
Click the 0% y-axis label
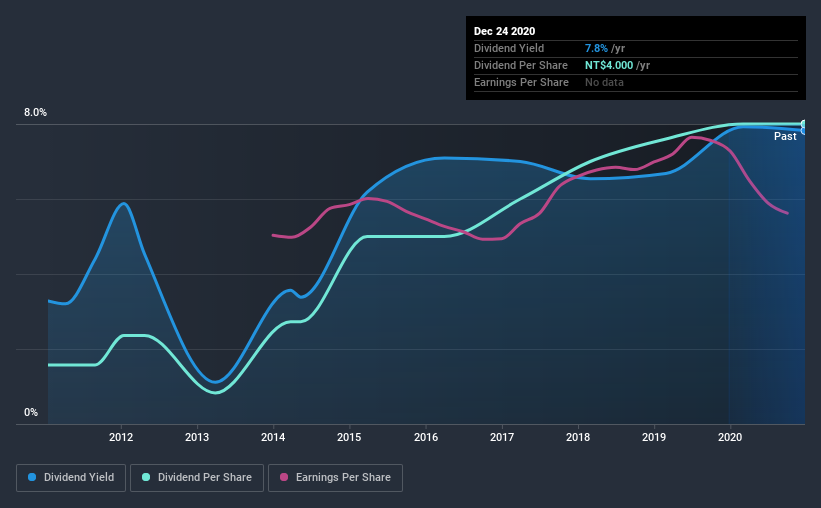pyautogui.click(x=31, y=413)
